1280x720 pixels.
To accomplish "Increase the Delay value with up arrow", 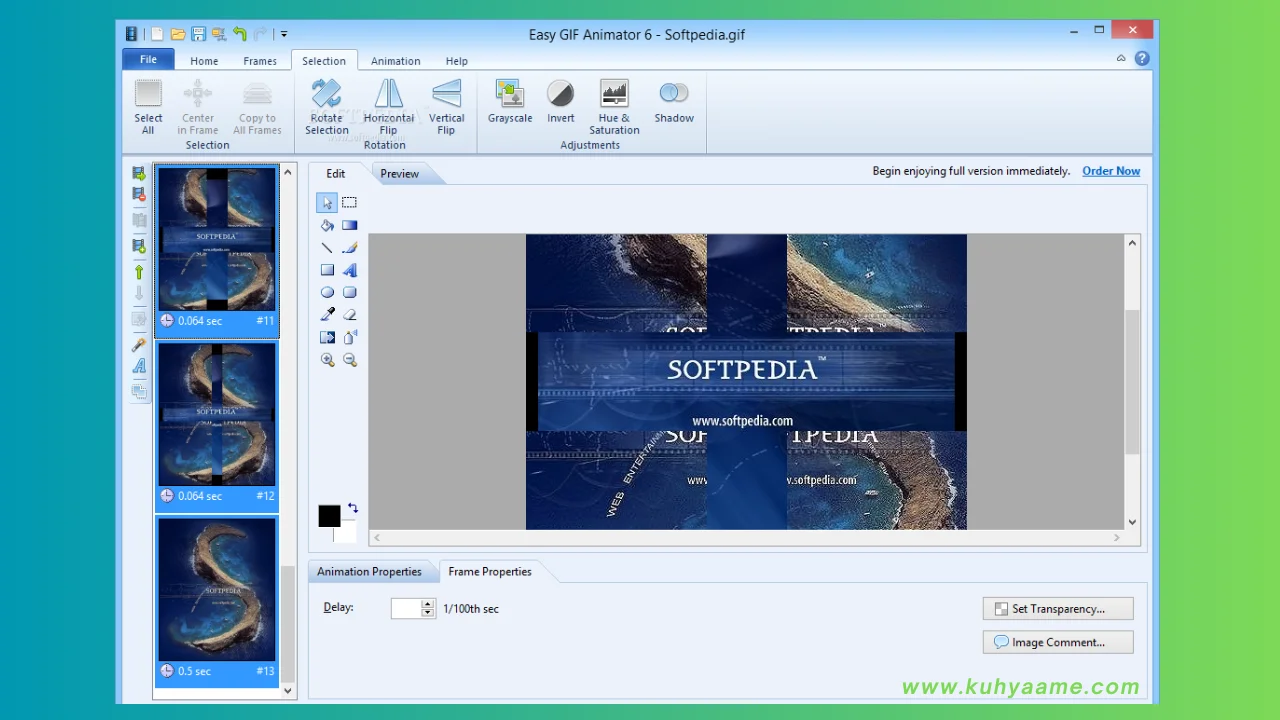I will [x=428, y=603].
